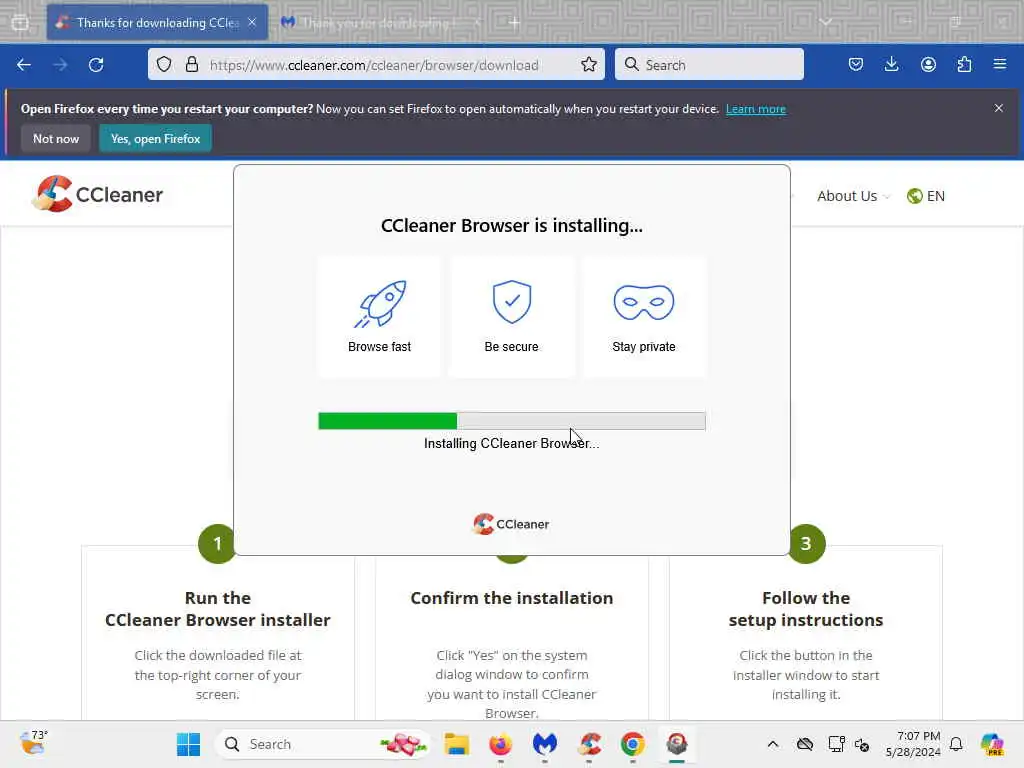Click the CCleaner logo in the site header
The width and height of the screenshot is (1024, 768).
click(x=97, y=194)
